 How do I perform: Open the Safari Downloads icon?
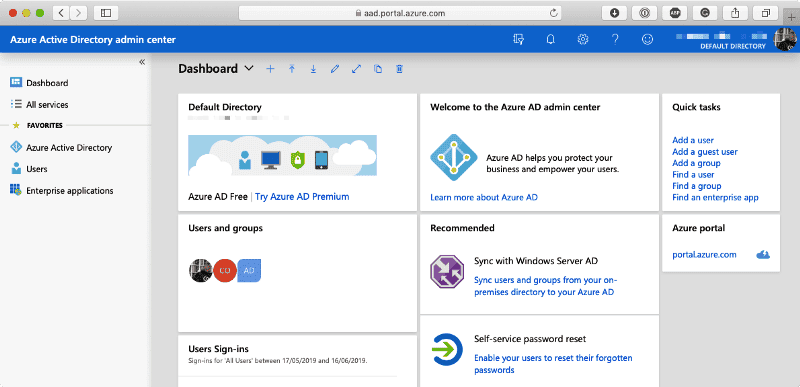coord(614,13)
